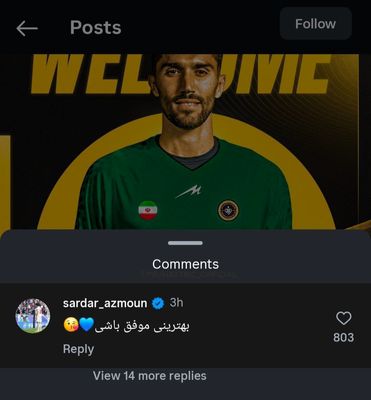The width and height of the screenshot is (371, 400).
Task: Click the blue heart emoji in the comment
Action: (x=87, y=325)
